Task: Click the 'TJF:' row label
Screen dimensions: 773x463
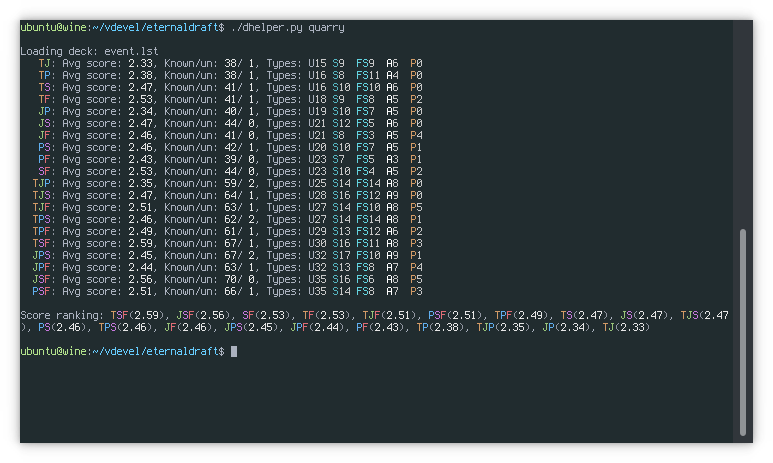Action: tap(44, 208)
